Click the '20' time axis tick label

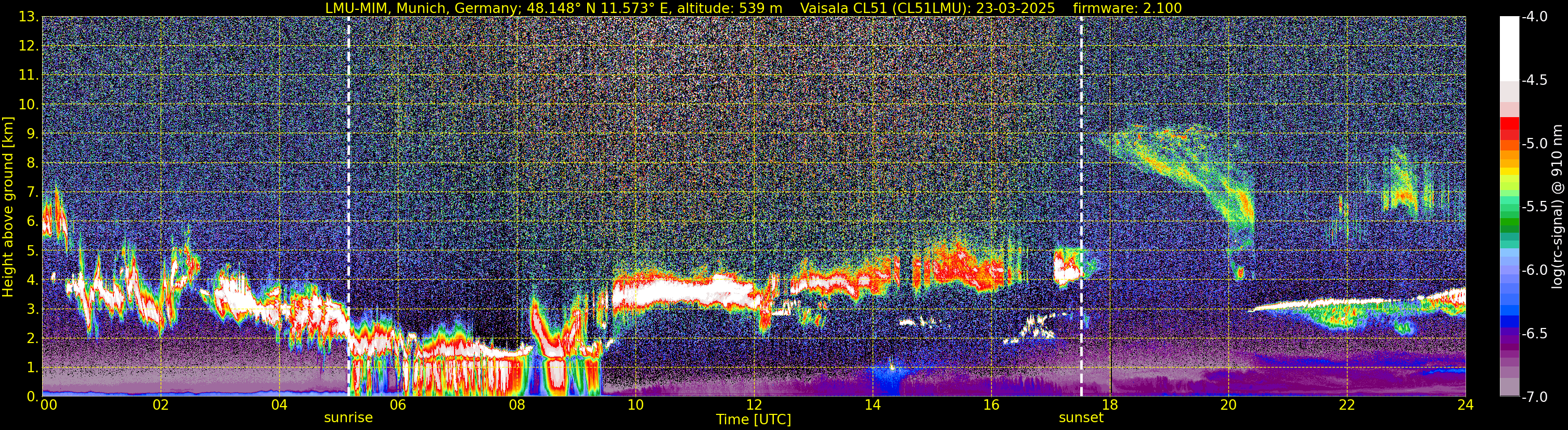click(x=1228, y=406)
